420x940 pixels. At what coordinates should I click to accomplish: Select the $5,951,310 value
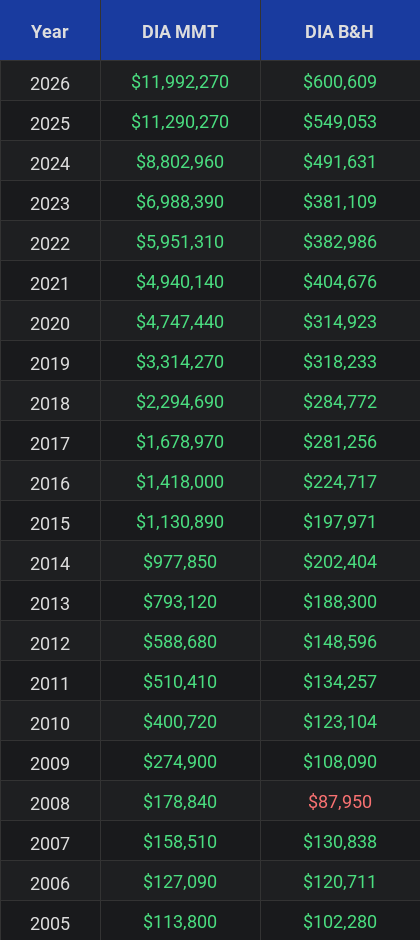(180, 242)
